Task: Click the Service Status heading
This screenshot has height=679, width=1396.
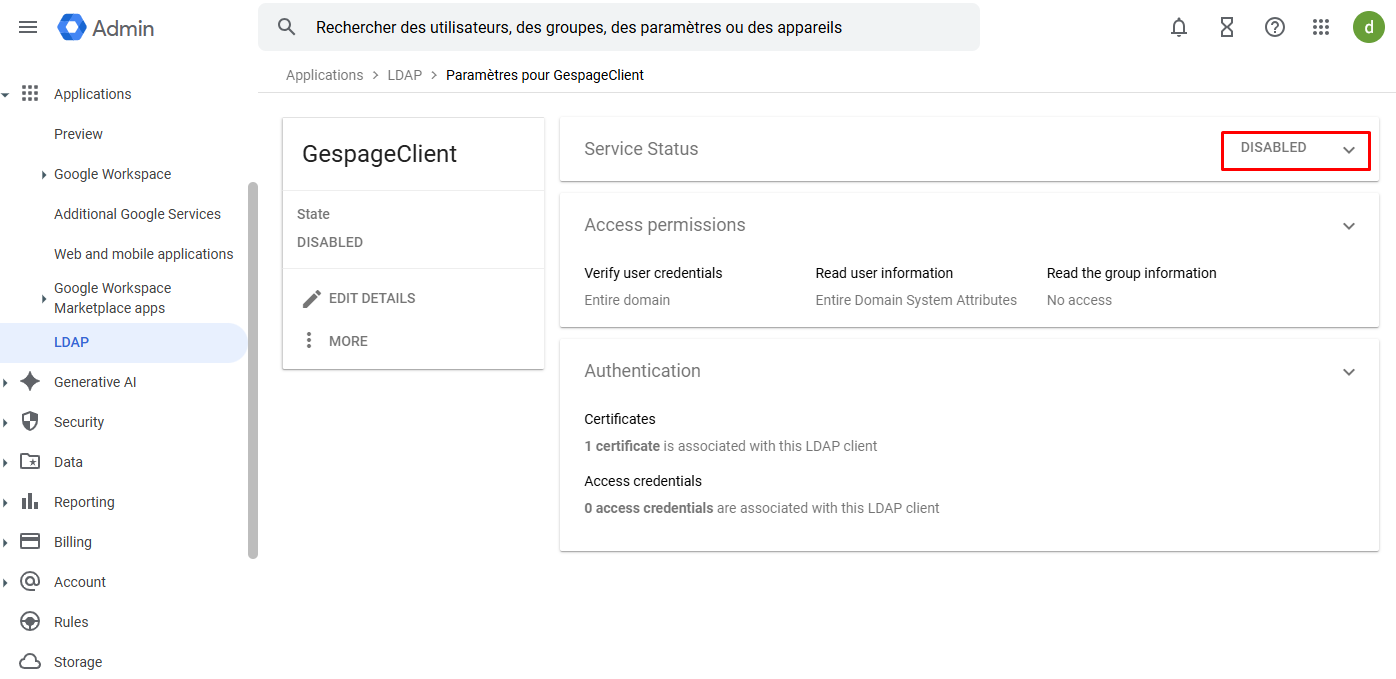Action: [x=641, y=149]
